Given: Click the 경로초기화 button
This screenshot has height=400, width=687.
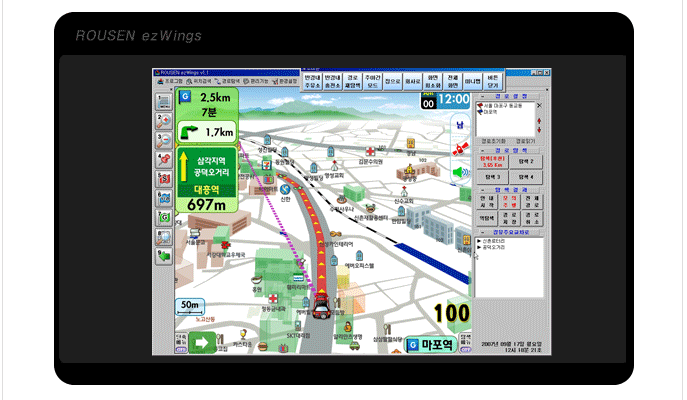Looking at the screenshot, I should click(493, 141).
